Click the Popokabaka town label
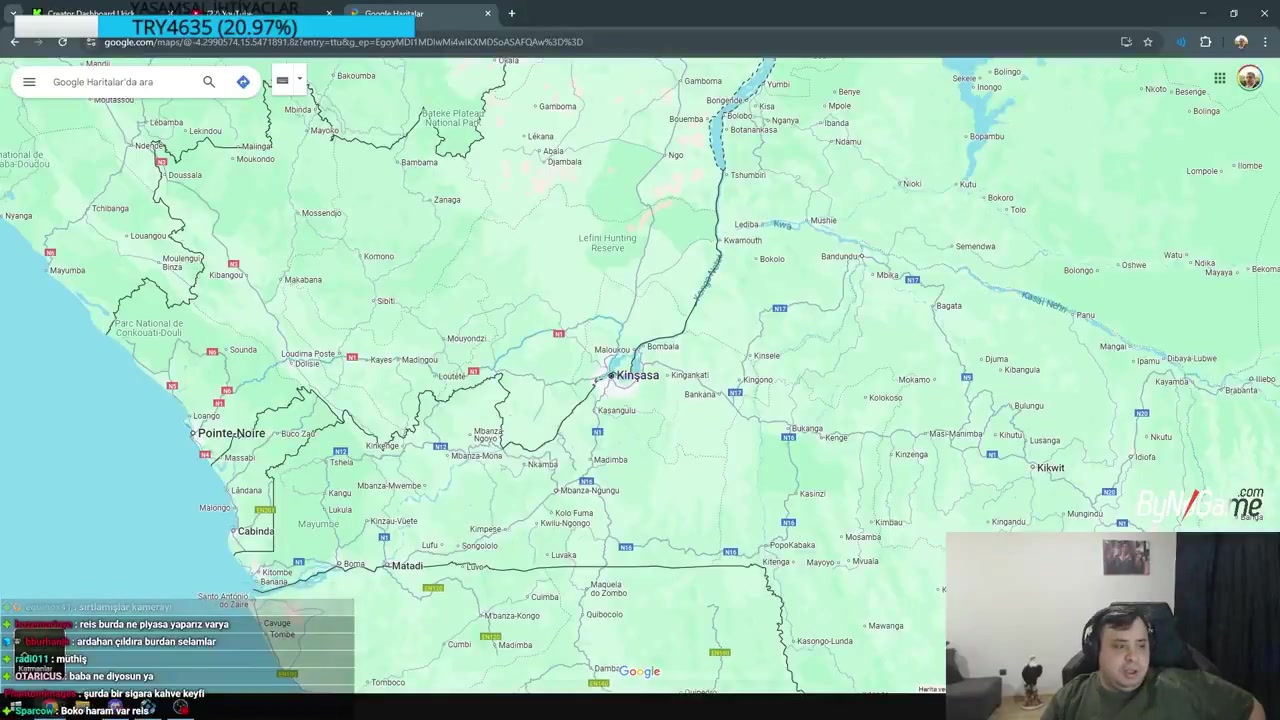Screen dimensions: 1280x720 point(794,545)
